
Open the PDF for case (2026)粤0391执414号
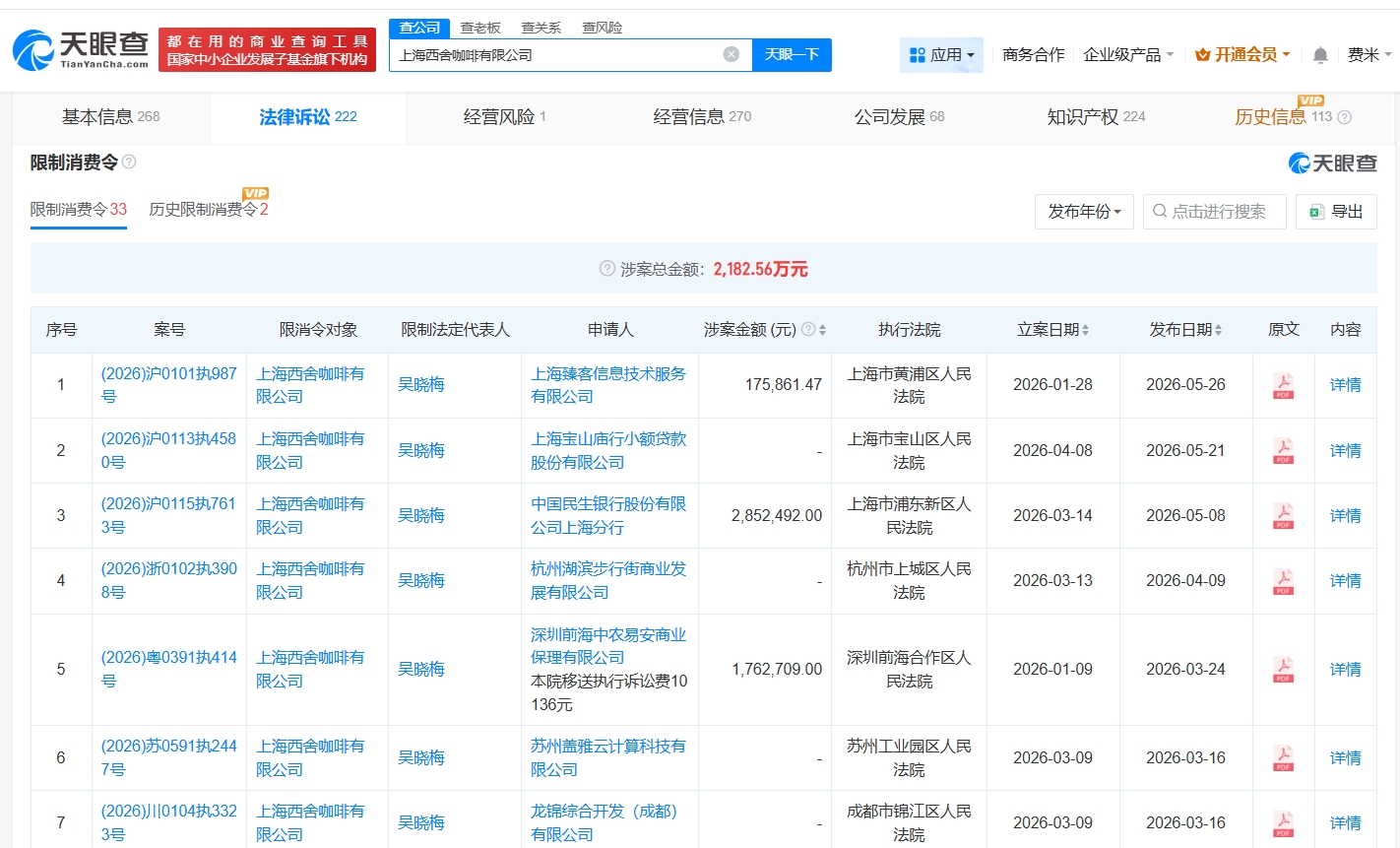1283,669
